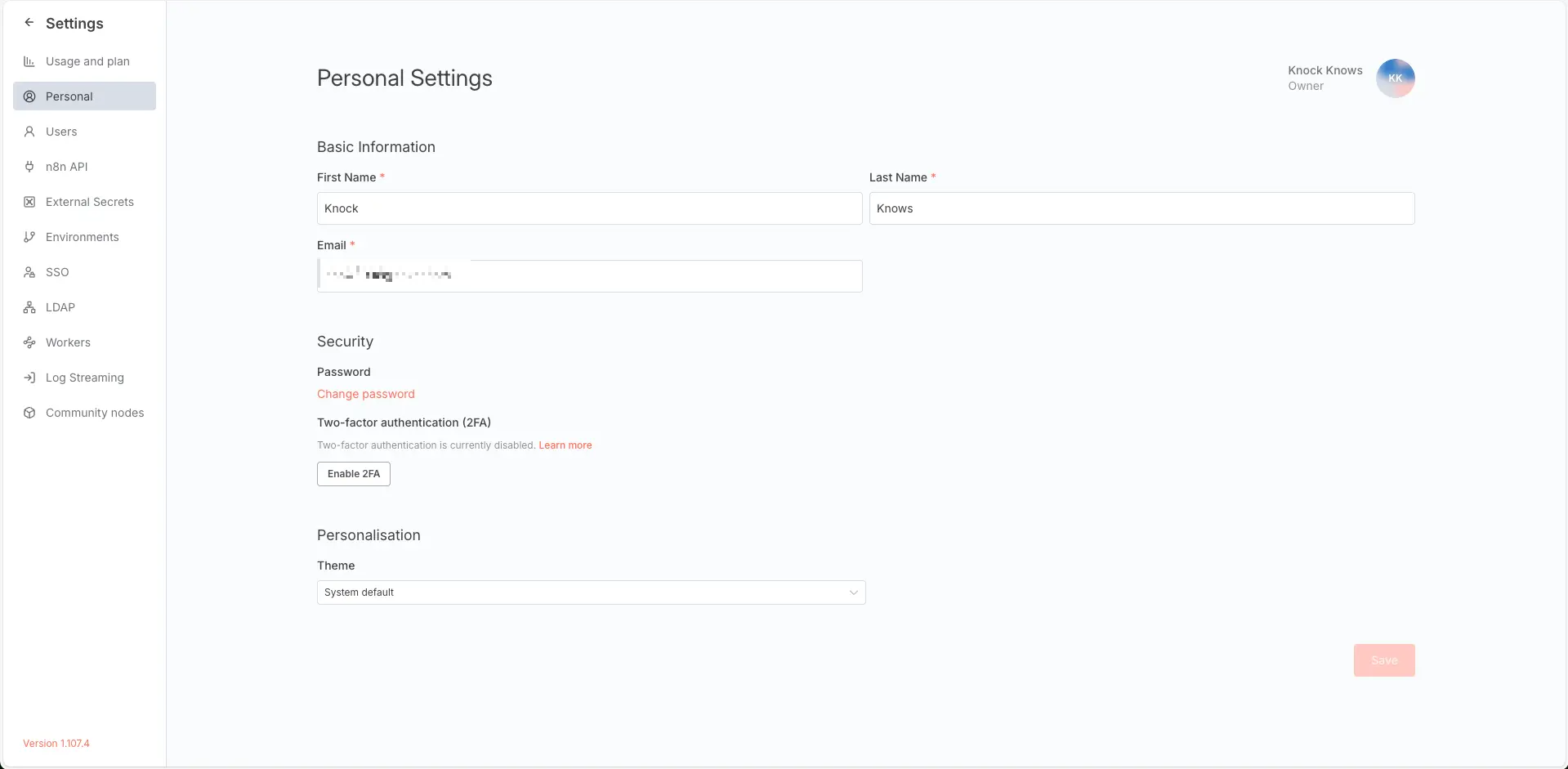Open External Secrets using its lock icon
The height and width of the screenshot is (769, 1568).
coord(29,202)
